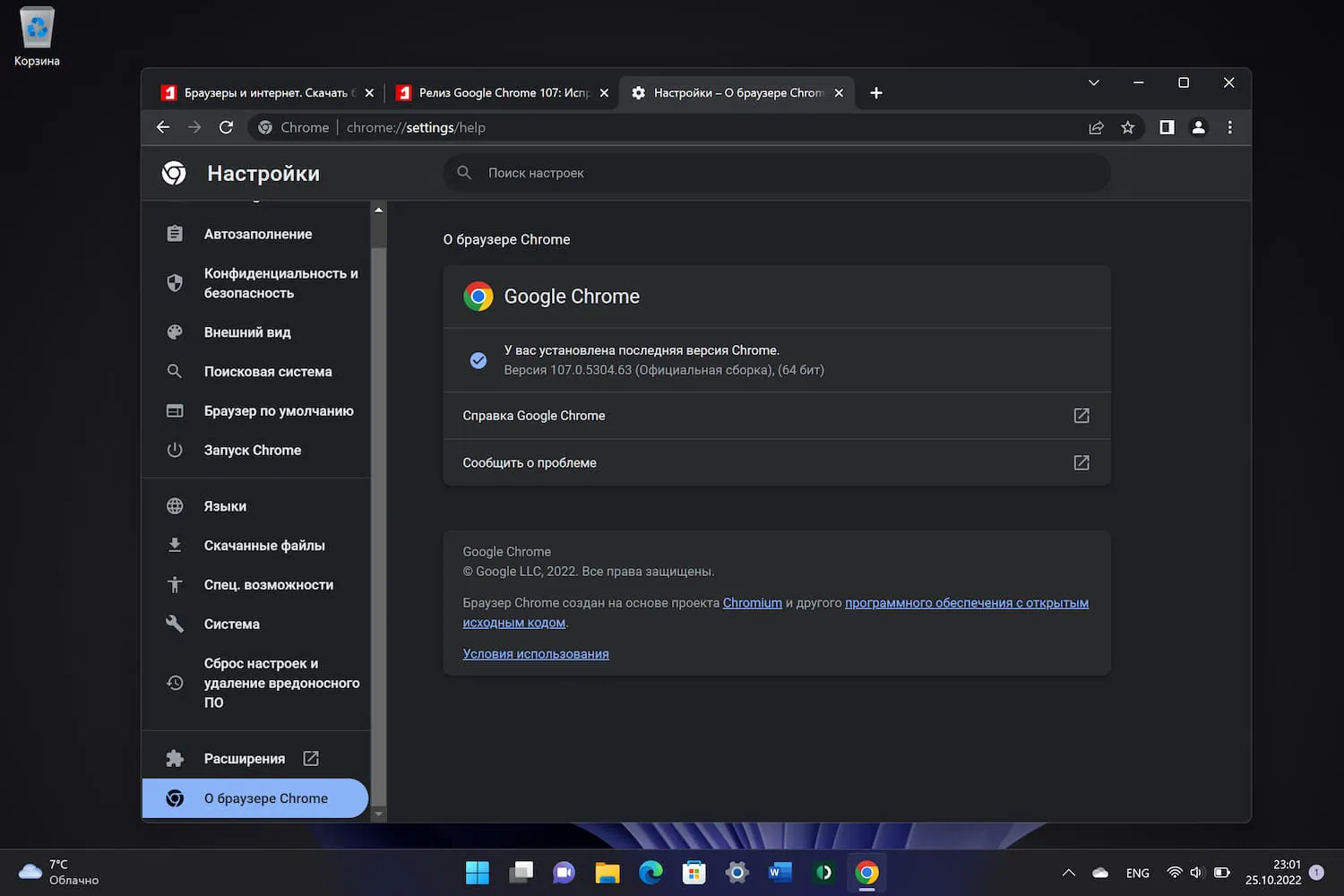Click the external-link icon beside 'Сообщить о проблеме'
This screenshot has width=1344, height=896.
click(1081, 462)
